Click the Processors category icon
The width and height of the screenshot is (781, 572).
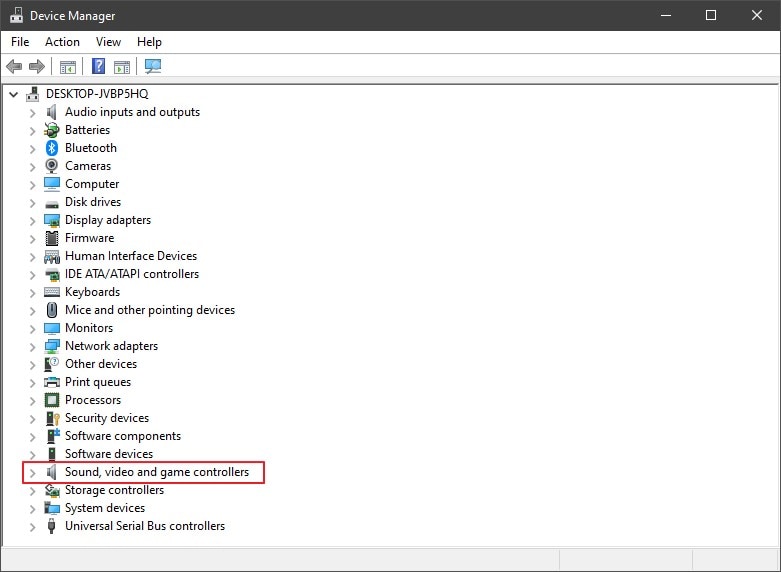pyautogui.click(x=52, y=400)
